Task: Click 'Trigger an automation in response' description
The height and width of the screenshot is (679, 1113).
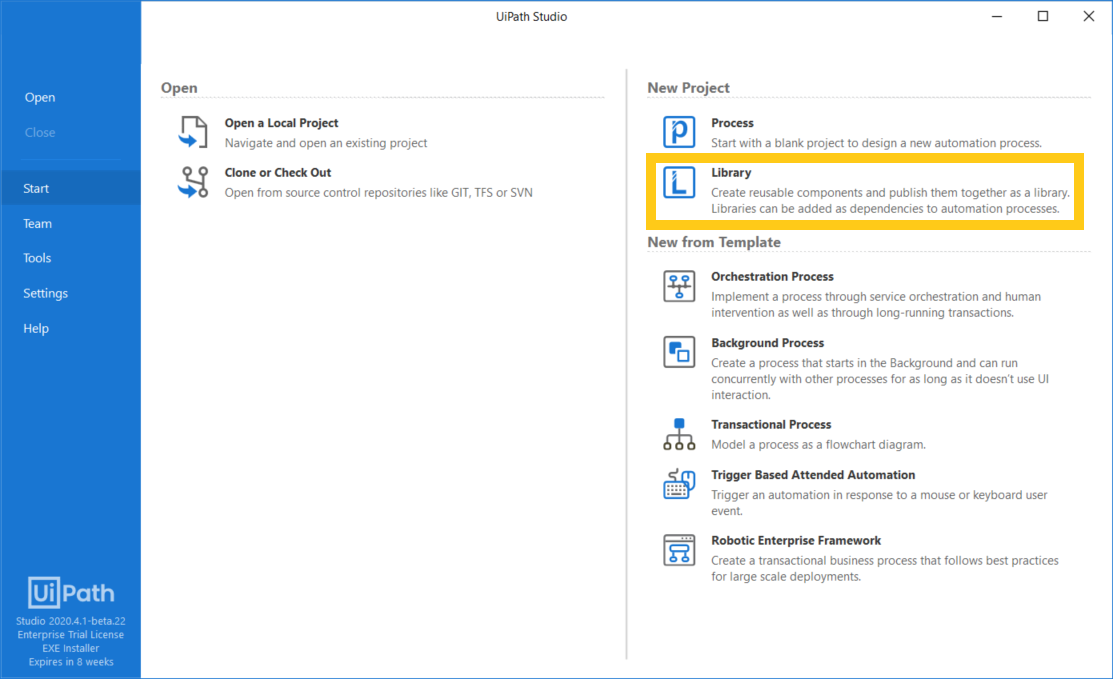Action: coord(879,502)
